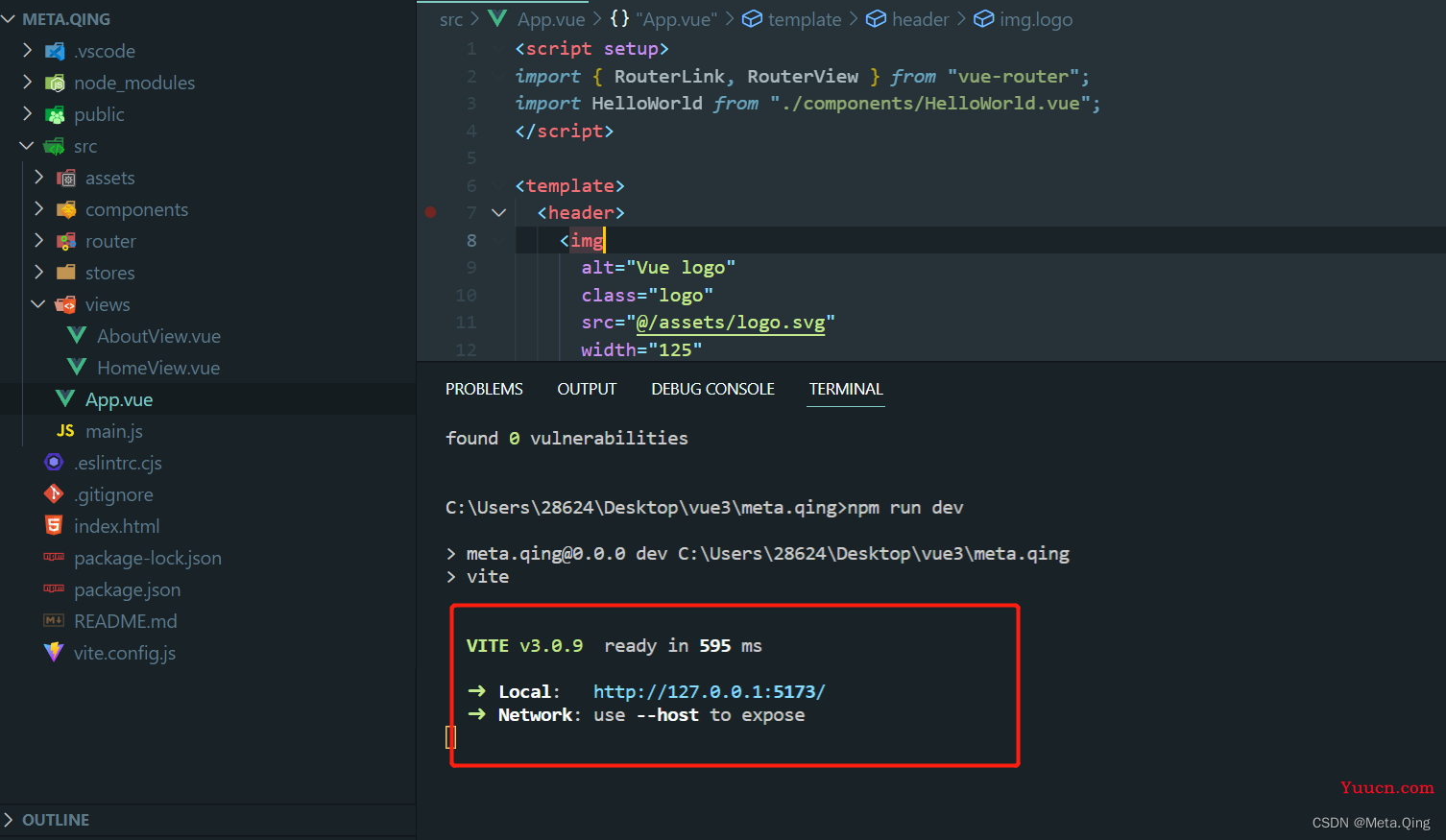The height and width of the screenshot is (840, 1446).
Task: Click the components folder icon
Action: click(66, 209)
